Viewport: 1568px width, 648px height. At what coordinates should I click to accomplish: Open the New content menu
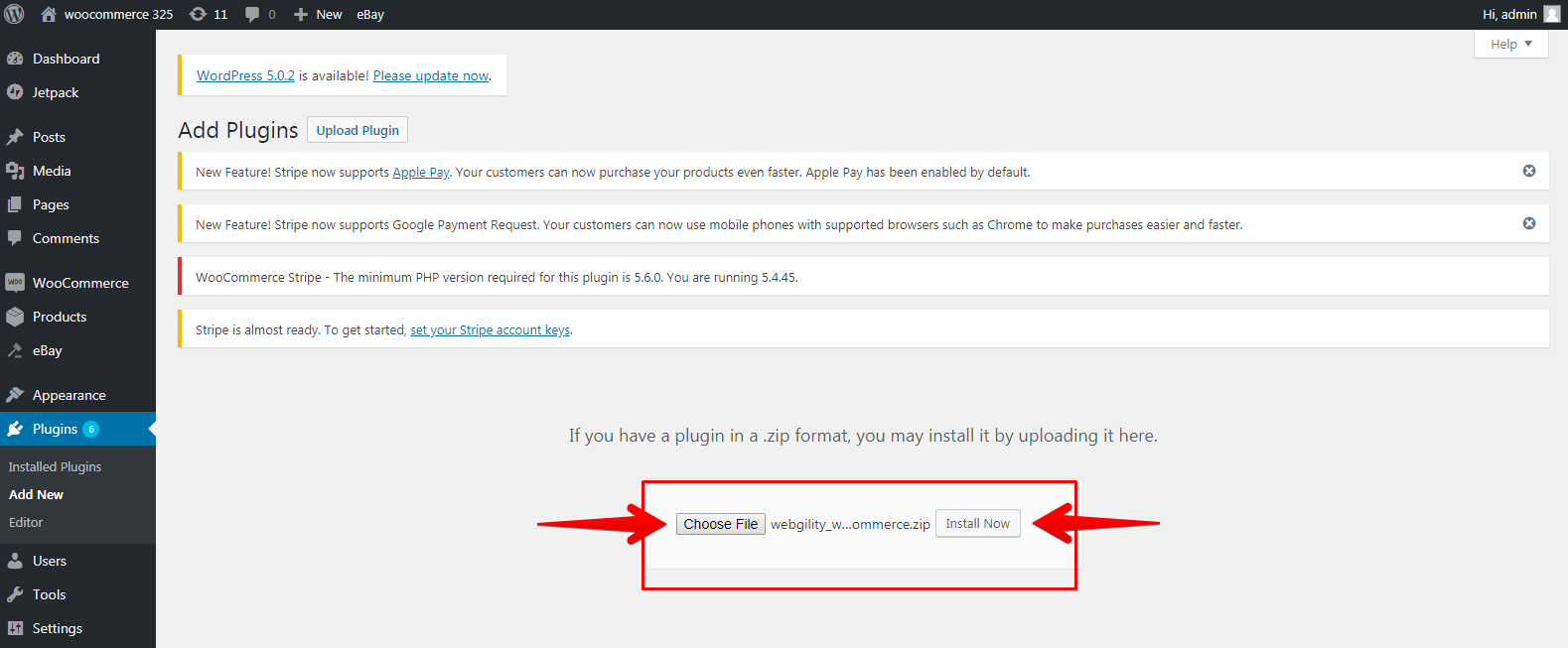[x=318, y=14]
